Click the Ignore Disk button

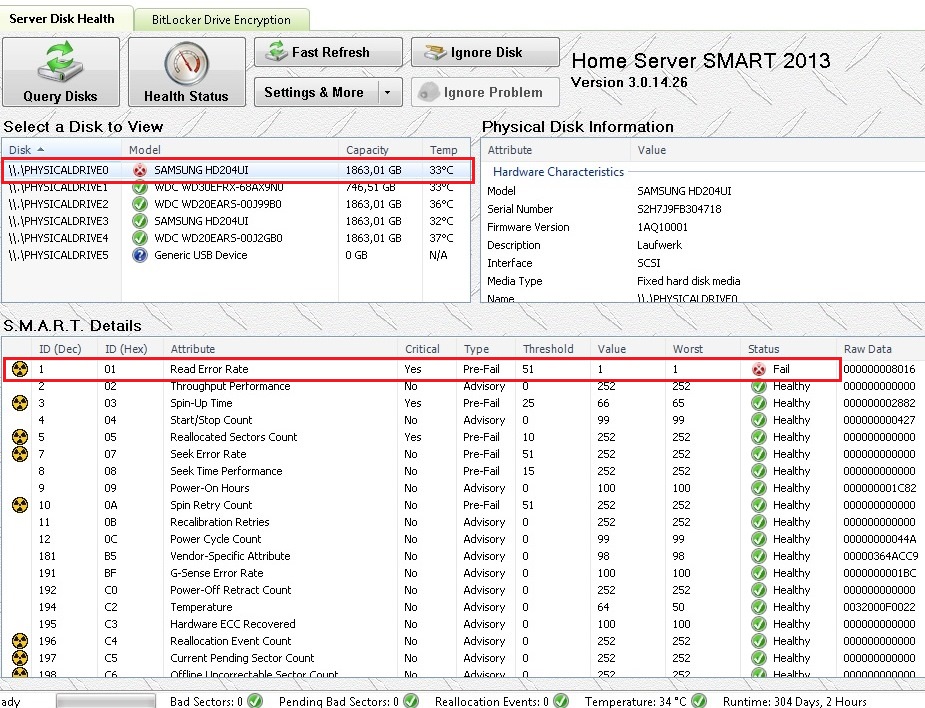[x=485, y=52]
